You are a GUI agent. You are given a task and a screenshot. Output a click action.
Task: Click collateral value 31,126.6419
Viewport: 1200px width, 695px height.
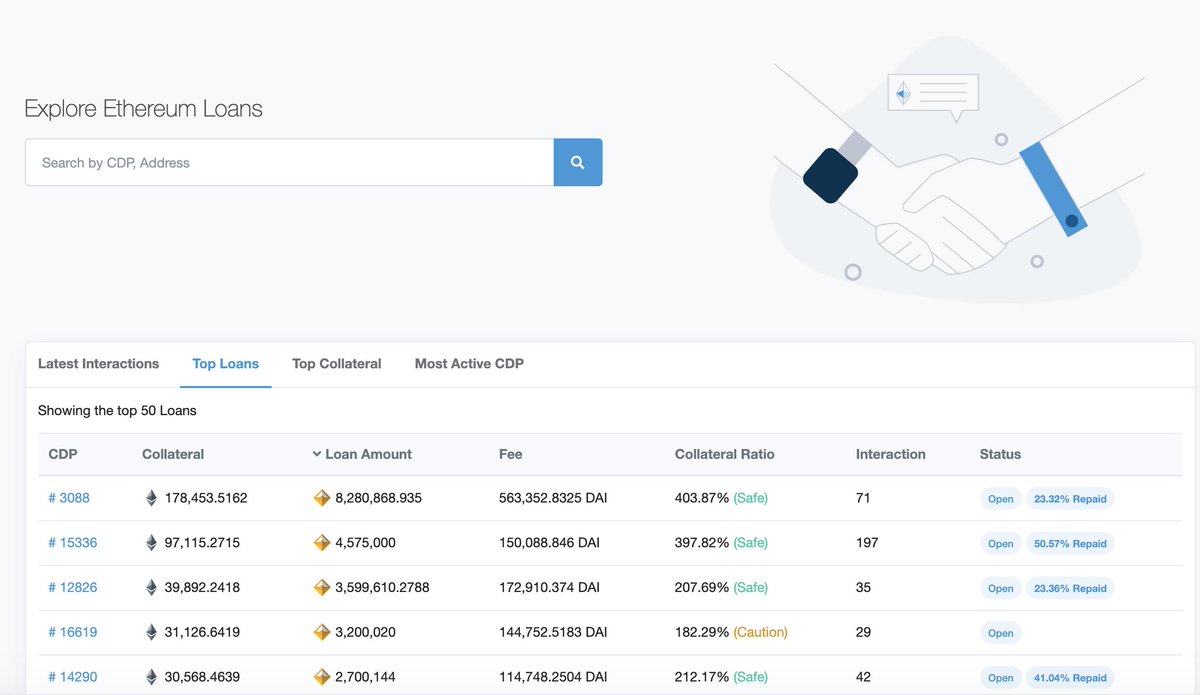202,632
